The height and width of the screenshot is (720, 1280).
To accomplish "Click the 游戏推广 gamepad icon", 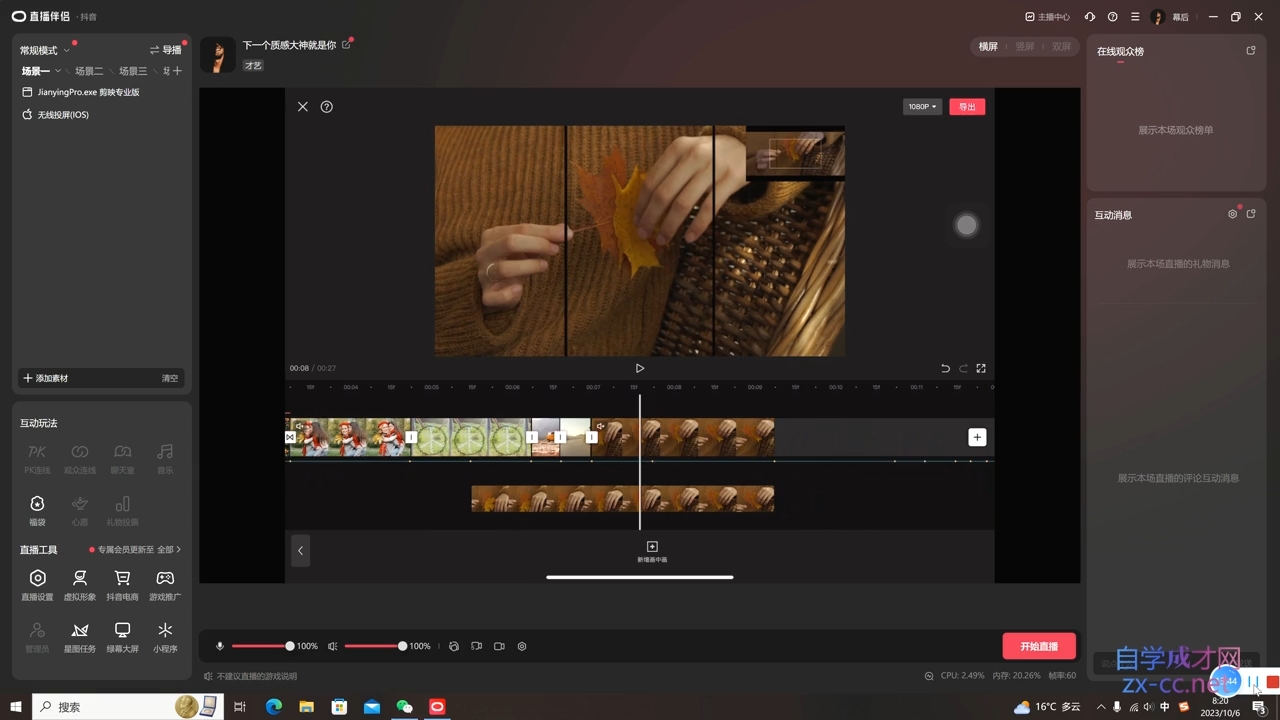I will point(165,579).
